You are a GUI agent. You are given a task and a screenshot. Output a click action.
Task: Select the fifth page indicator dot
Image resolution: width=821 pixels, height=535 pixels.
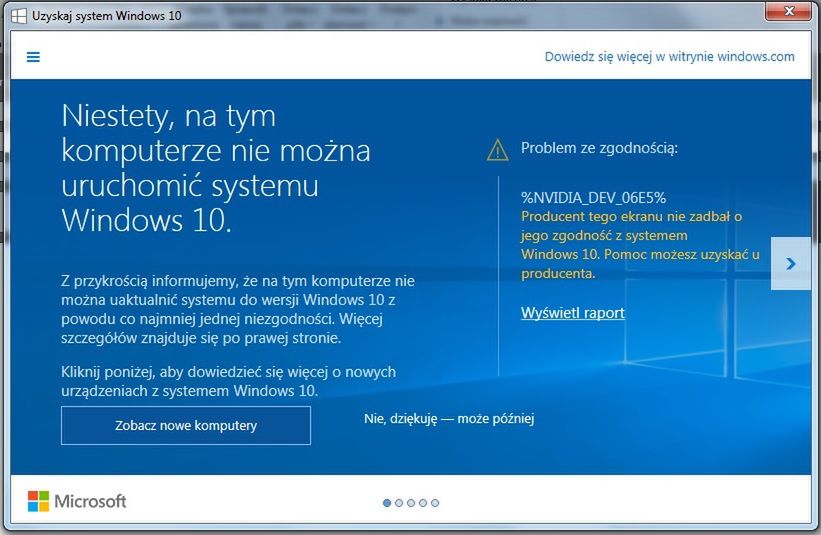pyautogui.click(x=435, y=503)
